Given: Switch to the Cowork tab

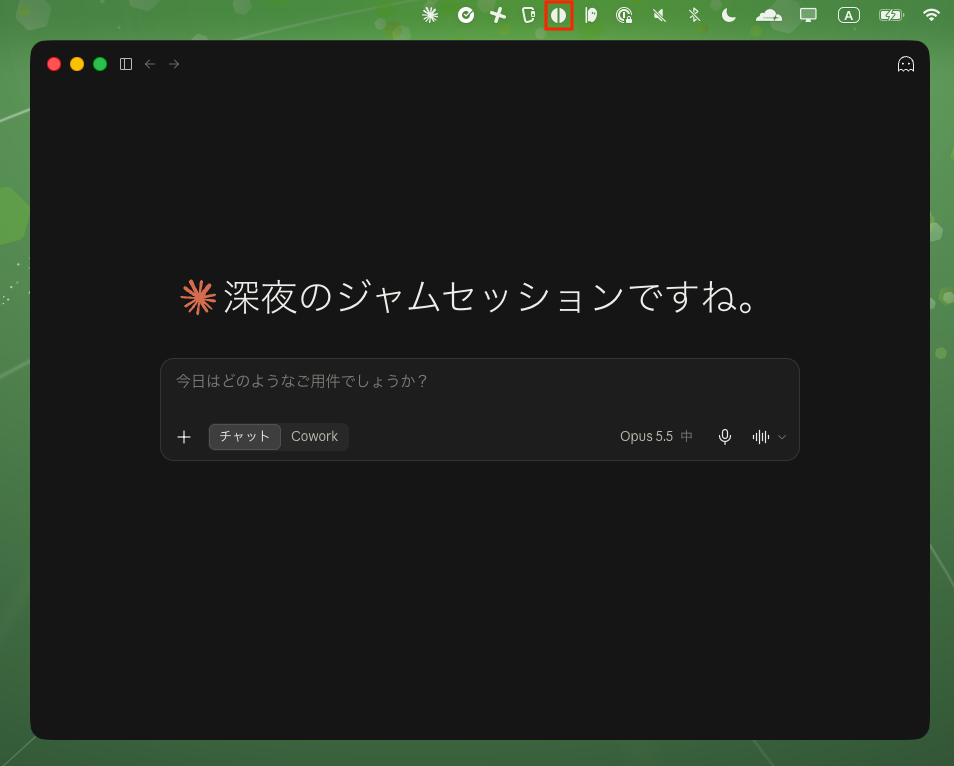Looking at the screenshot, I should coord(315,437).
